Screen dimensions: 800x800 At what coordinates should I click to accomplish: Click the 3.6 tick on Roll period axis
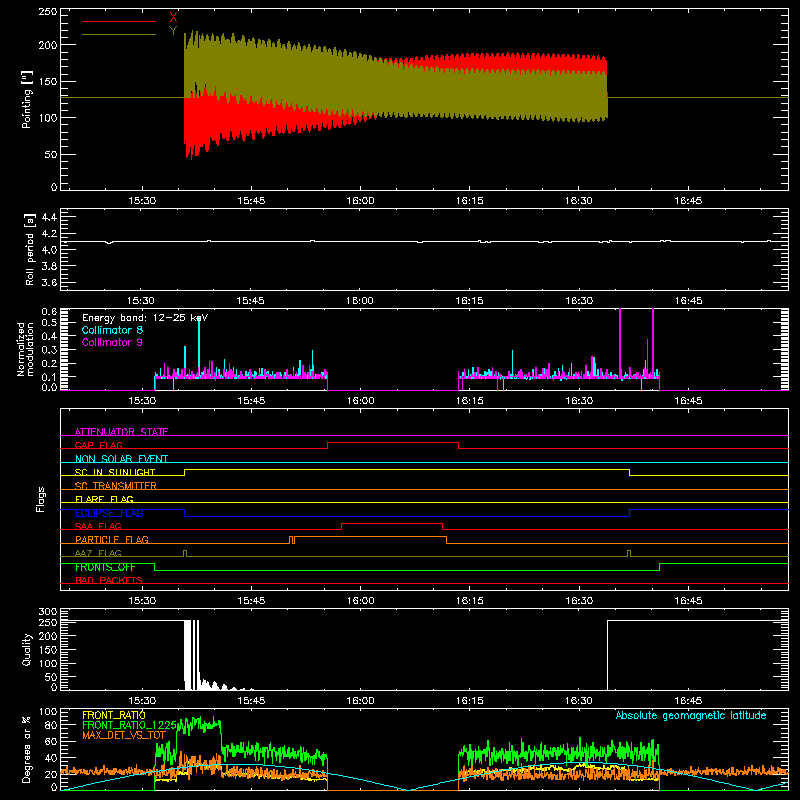pyautogui.click(x=49, y=282)
